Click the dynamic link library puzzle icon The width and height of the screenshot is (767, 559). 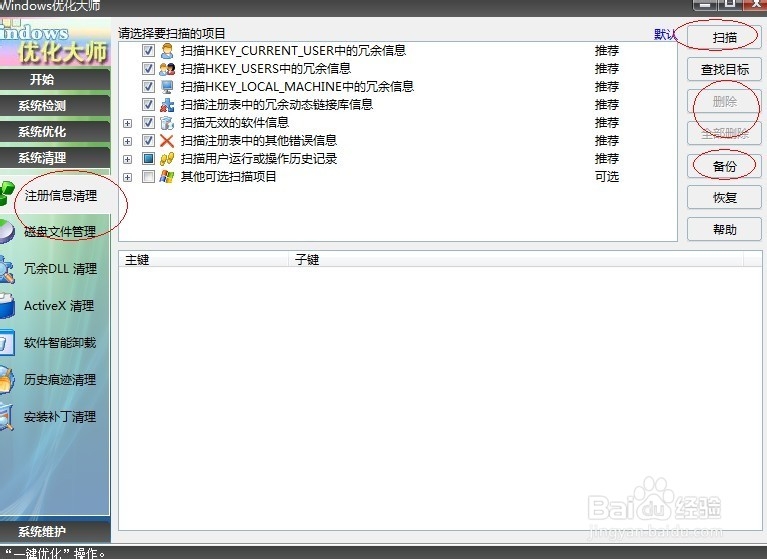tap(167, 105)
